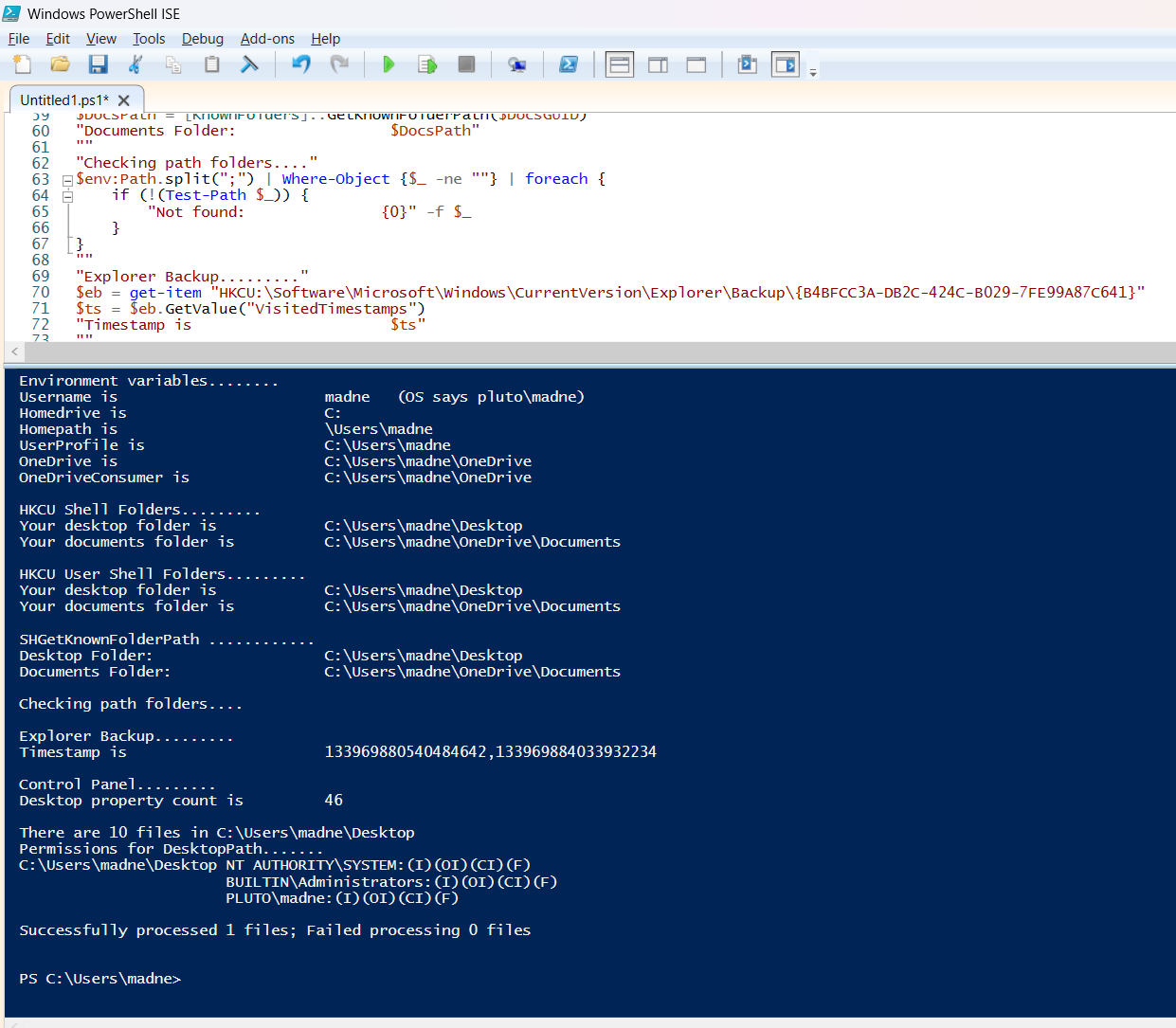Click the 'PLUTO\madne:(I)(OI)(CI)(F)' line
Screen dimensions: 1176x1028
click(x=342, y=898)
